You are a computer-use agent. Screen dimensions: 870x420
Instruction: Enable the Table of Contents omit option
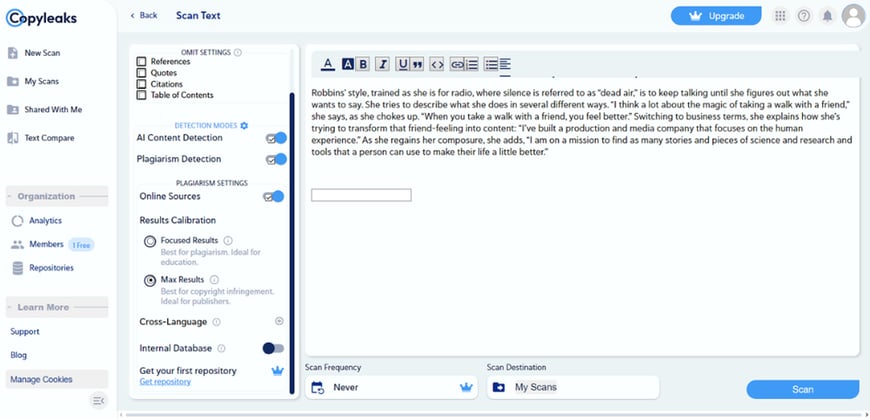pos(142,96)
